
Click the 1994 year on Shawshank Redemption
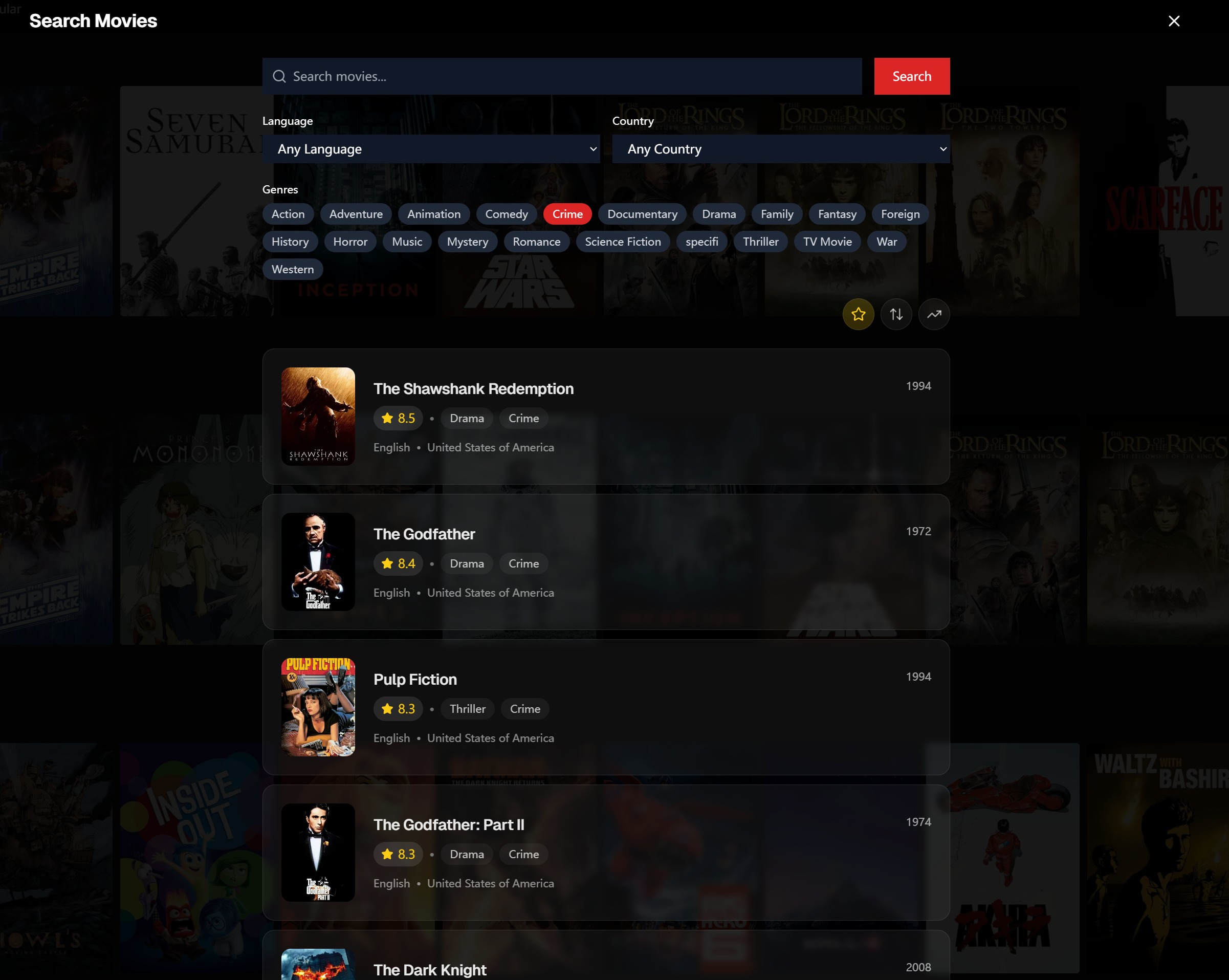pyautogui.click(x=918, y=386)
